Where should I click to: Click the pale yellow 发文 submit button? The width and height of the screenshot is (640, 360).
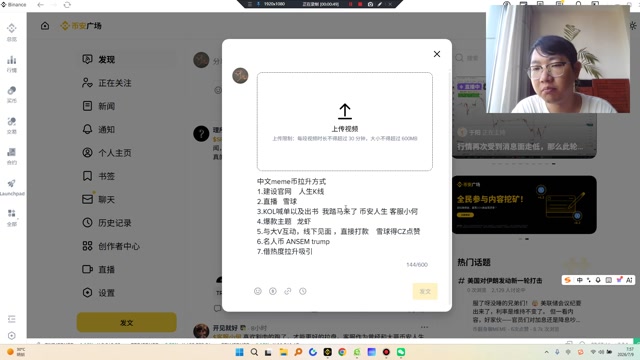[425, 291]
